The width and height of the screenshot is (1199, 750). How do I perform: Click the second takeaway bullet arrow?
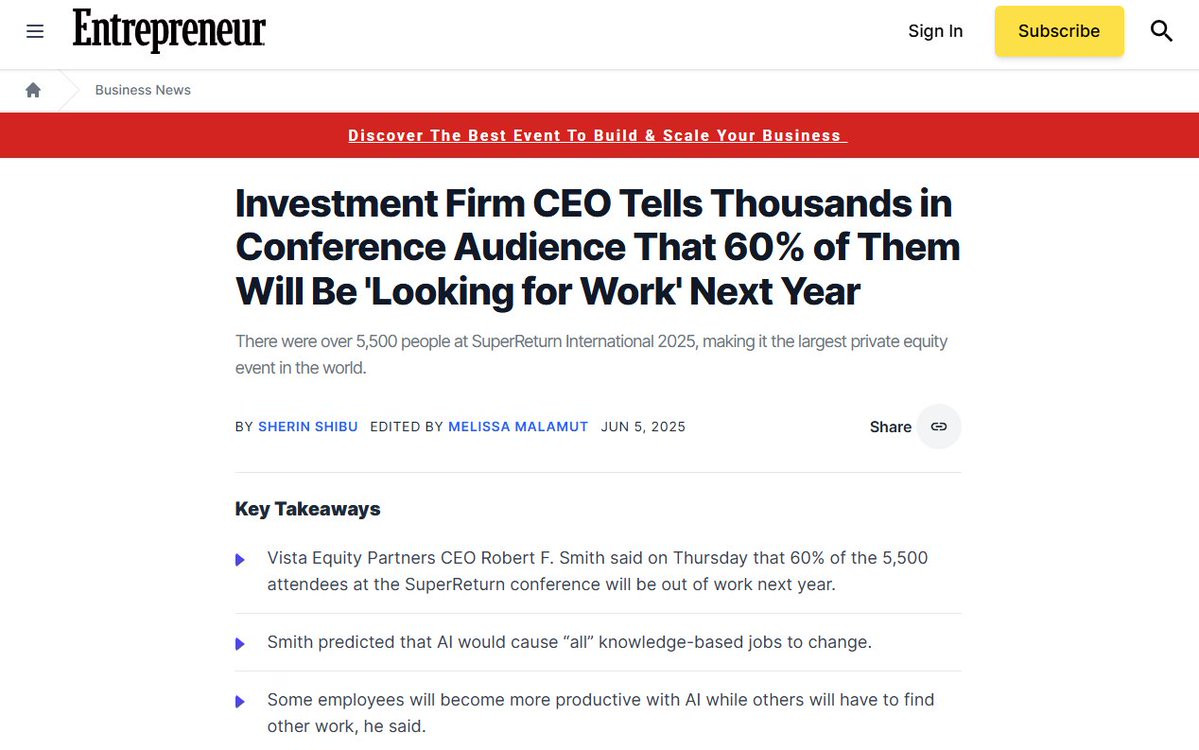tap(240, 644)
